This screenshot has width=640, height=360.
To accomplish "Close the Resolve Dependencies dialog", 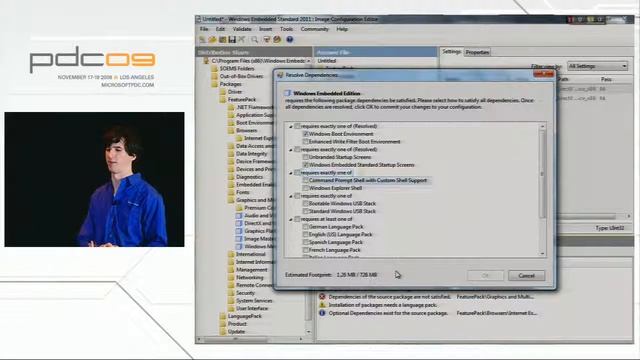I will click(544, 74).
